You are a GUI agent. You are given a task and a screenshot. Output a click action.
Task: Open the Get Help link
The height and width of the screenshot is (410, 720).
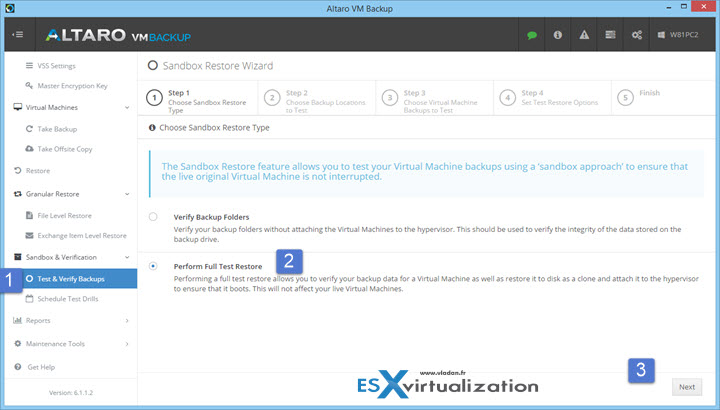tap(41, 367)
